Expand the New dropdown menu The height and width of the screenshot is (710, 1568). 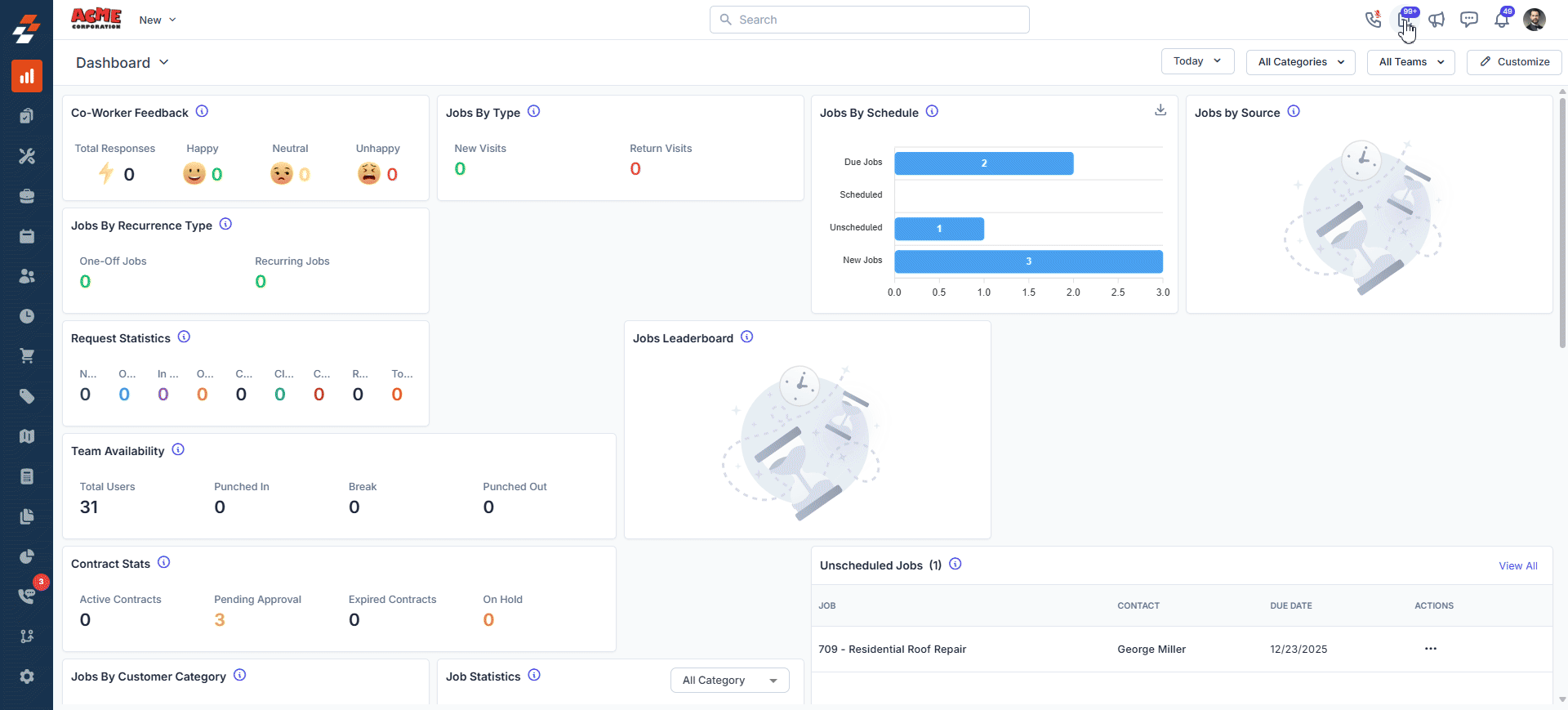[158, 20]
